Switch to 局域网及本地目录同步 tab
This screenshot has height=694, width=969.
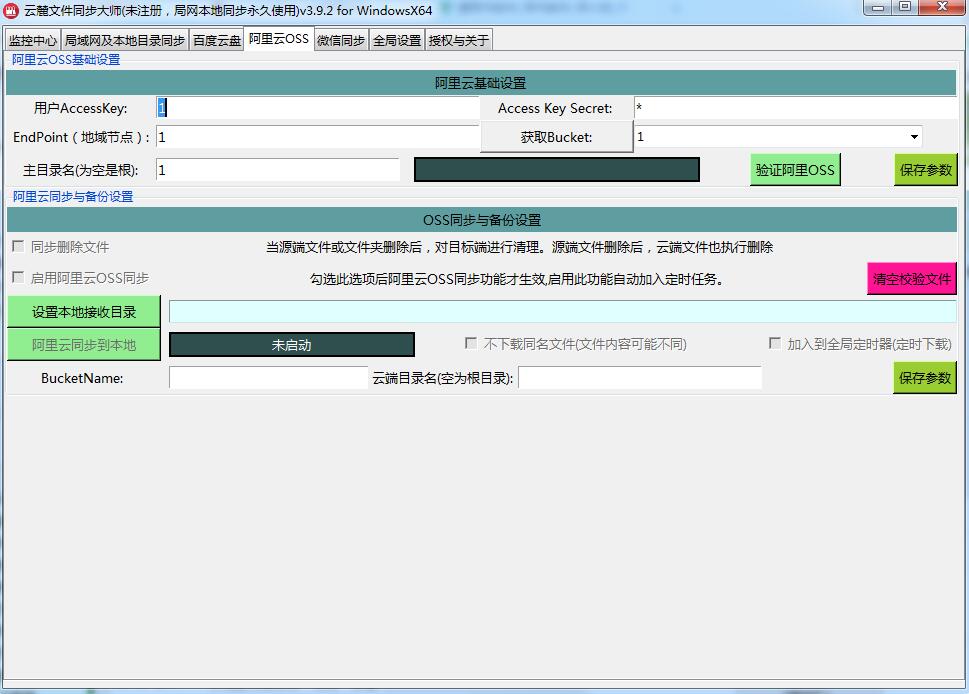coord(125,40)
